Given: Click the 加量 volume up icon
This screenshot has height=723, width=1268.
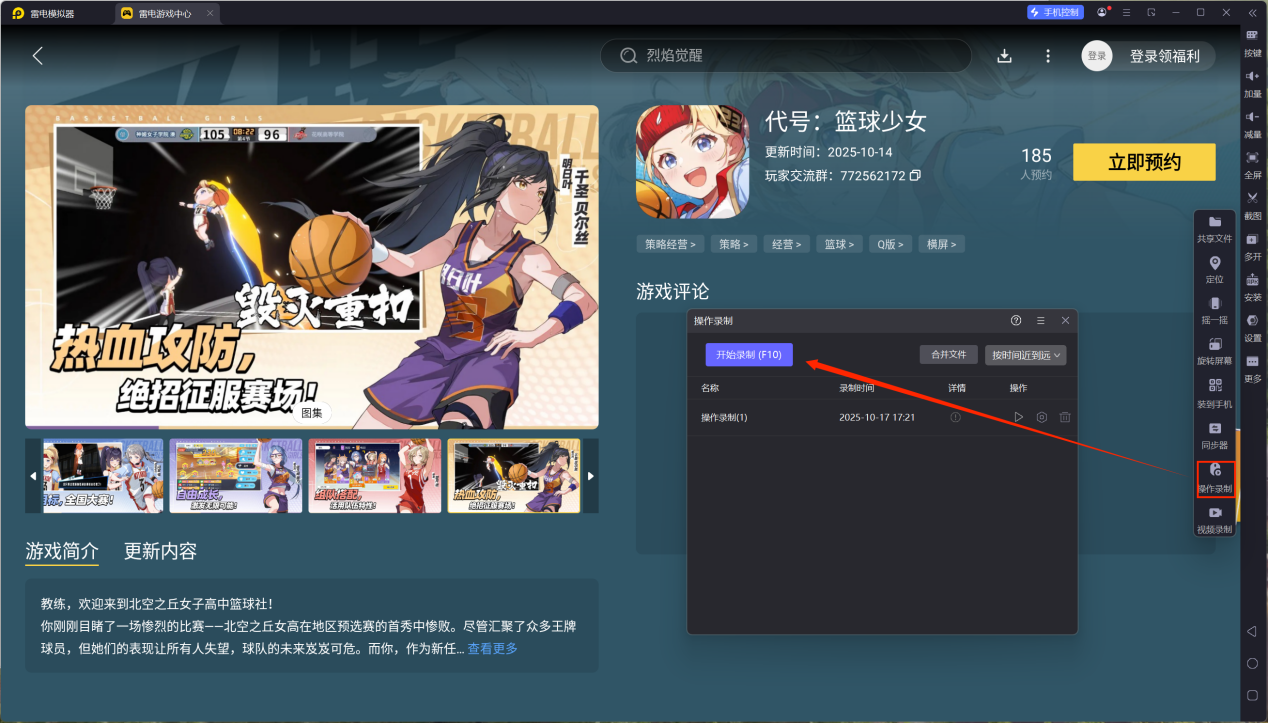Looking at the screenshot, I should point(1252,76).
